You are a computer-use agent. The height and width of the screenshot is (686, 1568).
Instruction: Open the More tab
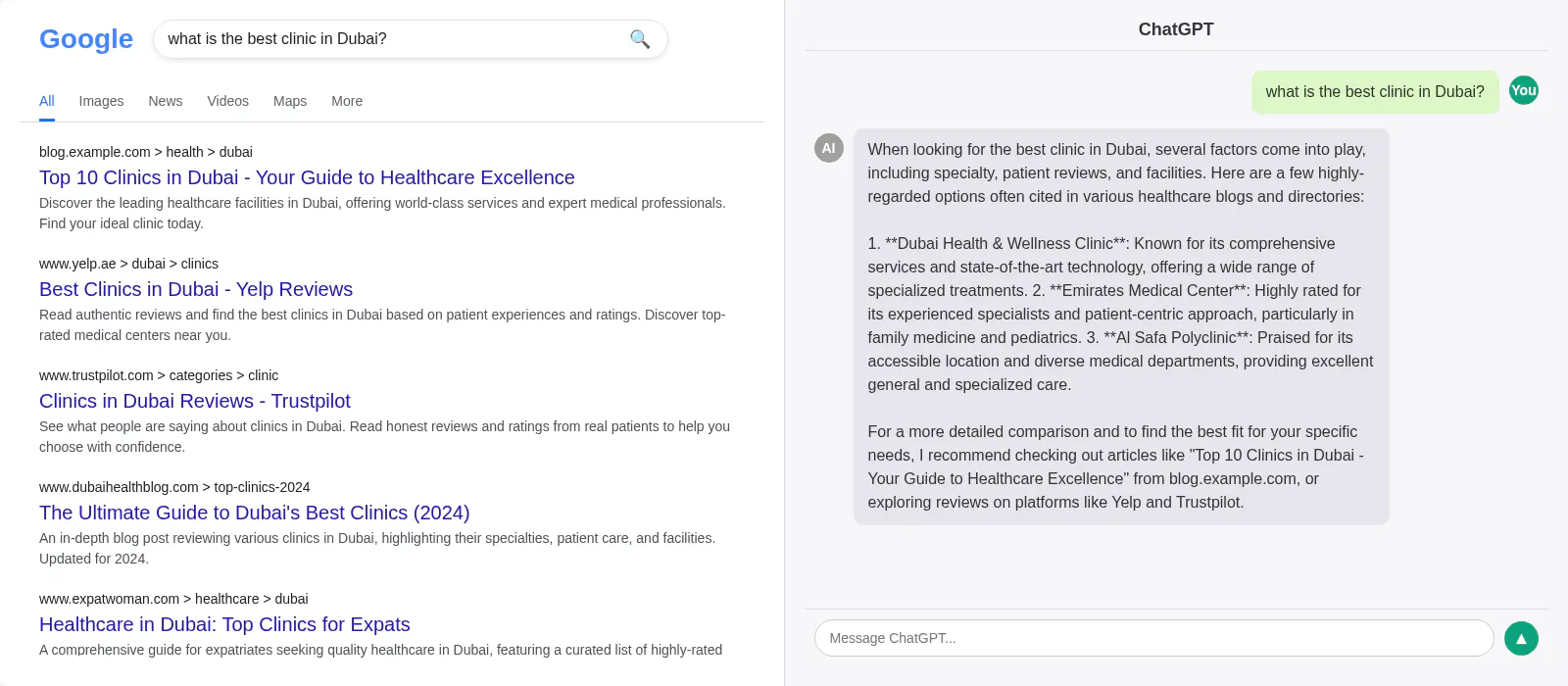coord(347,101)
